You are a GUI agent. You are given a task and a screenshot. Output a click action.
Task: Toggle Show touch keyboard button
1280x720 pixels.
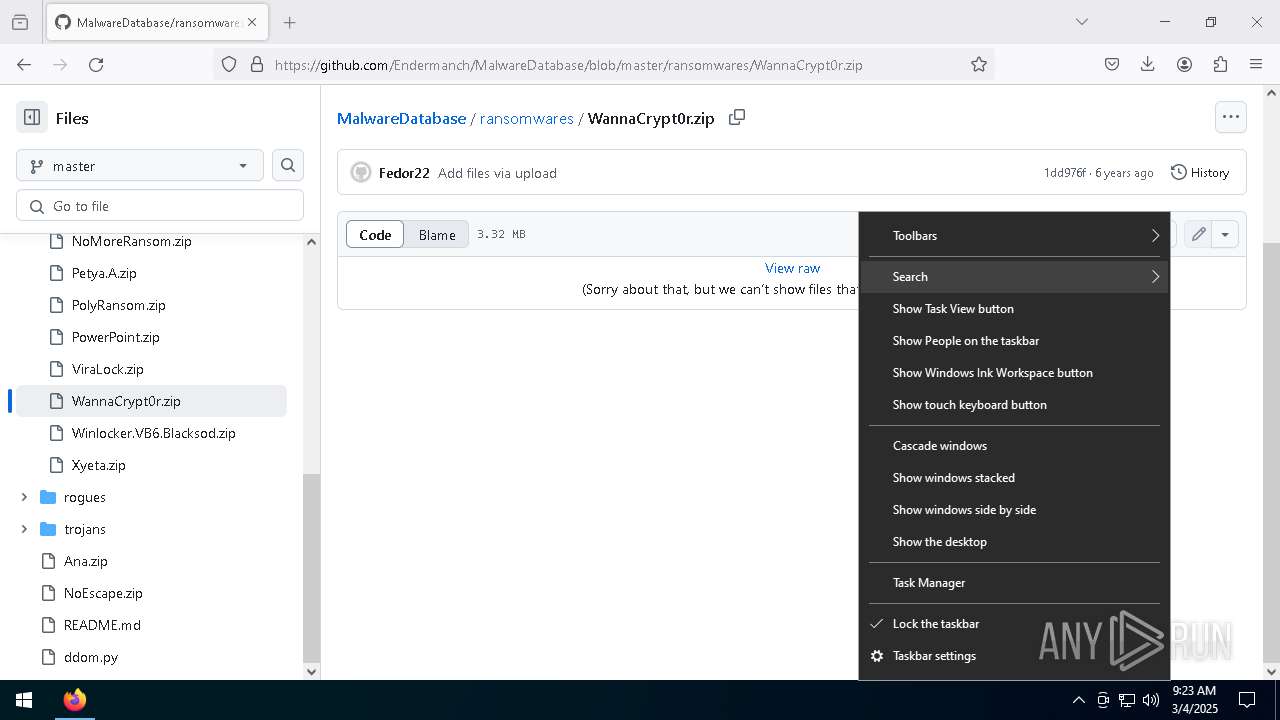[x=1014, y=405]
